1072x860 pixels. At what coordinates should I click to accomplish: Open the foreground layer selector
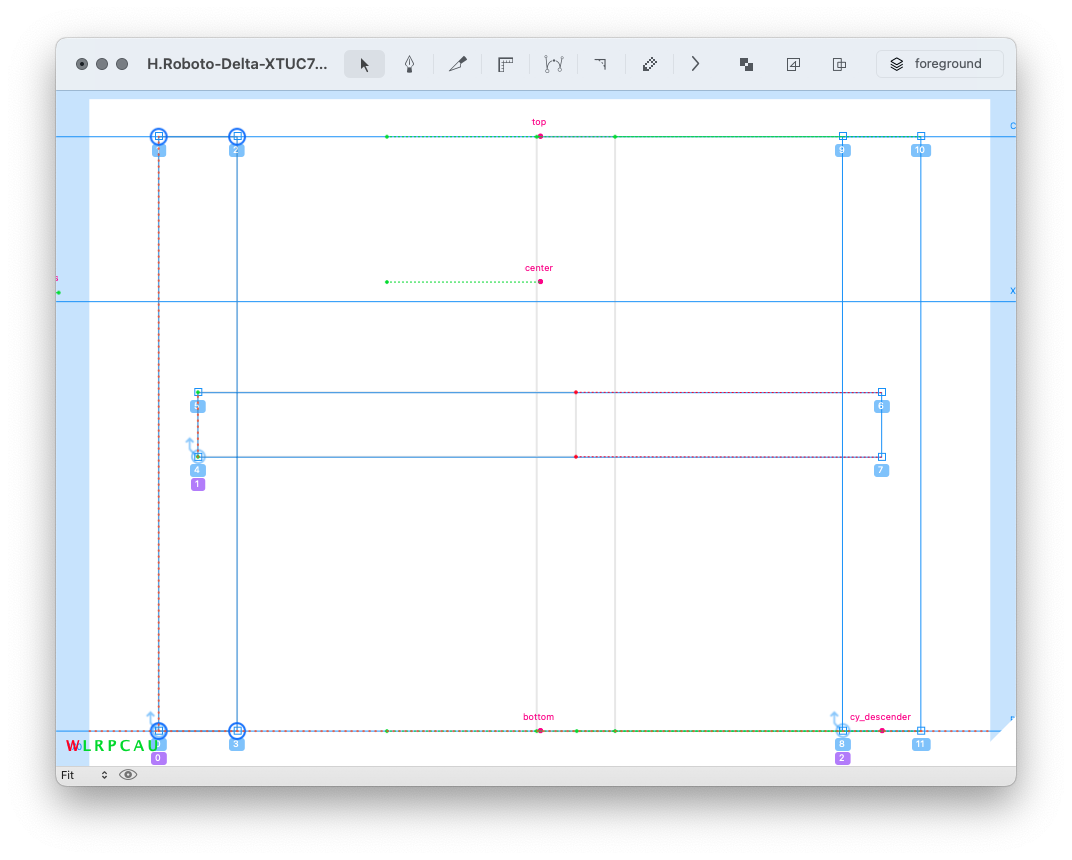pos(939,64)
